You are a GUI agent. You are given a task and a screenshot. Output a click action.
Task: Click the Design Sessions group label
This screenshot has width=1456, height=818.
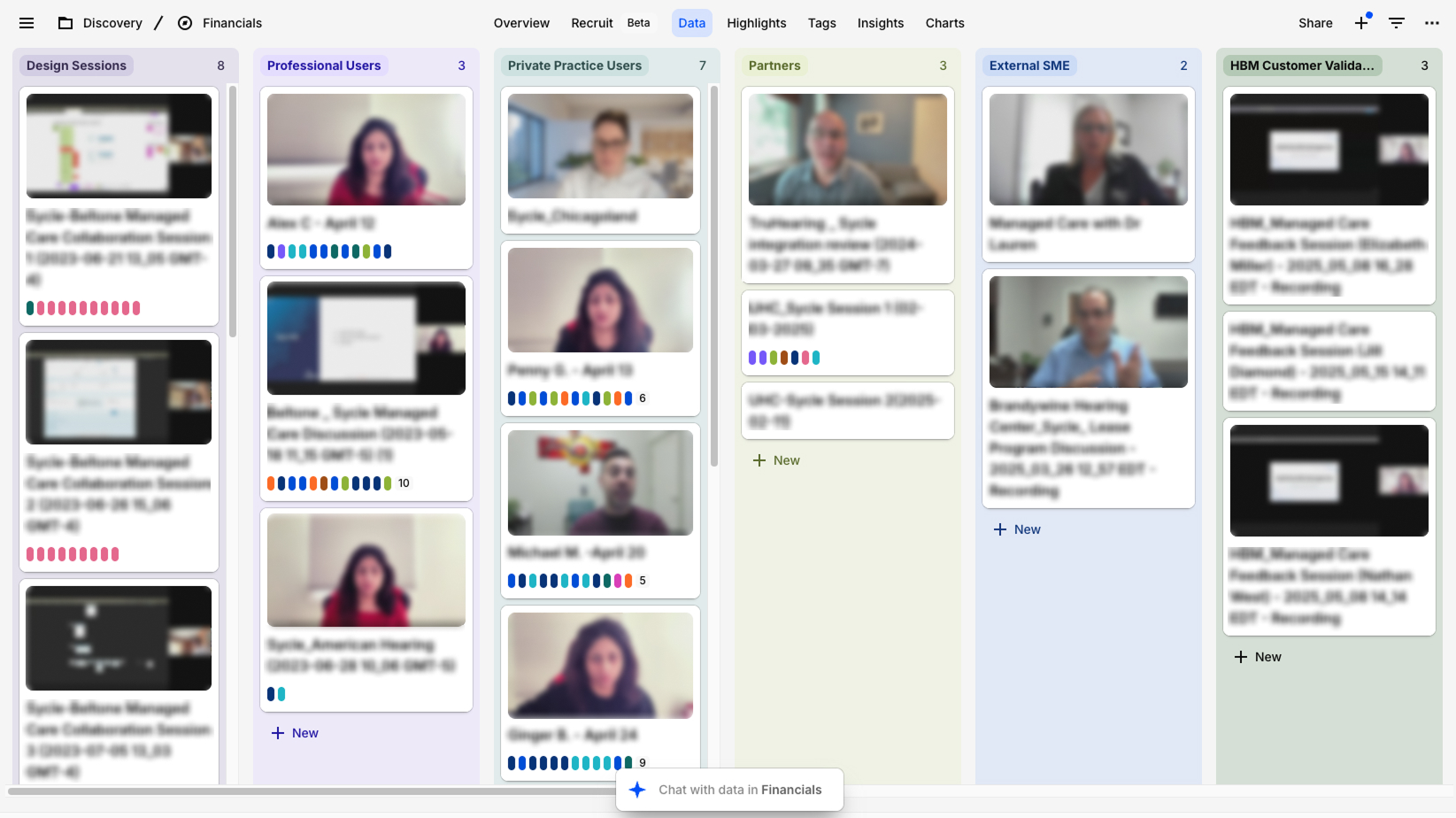[76, 66]
